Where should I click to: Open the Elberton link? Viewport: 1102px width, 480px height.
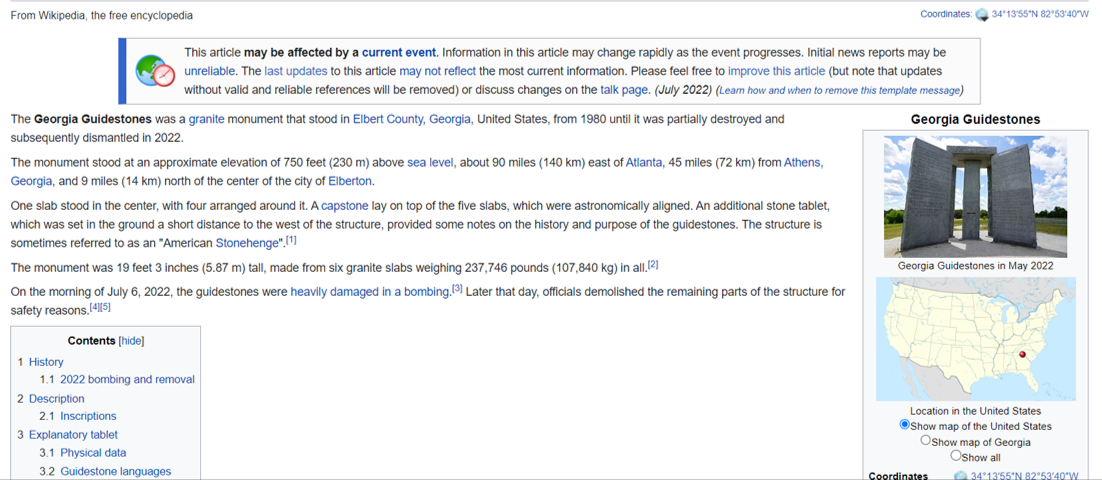click(x=351, y=181)
